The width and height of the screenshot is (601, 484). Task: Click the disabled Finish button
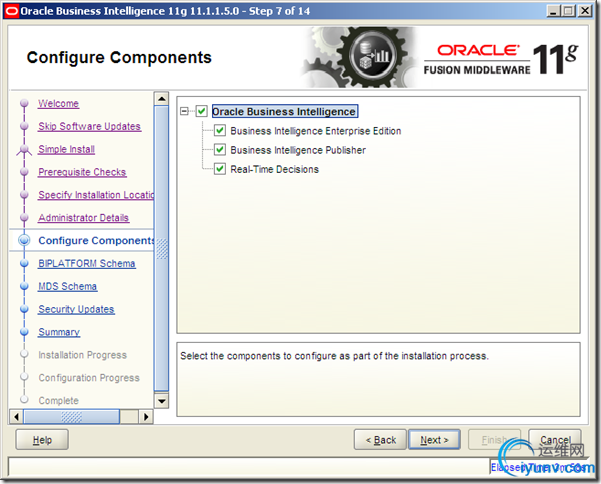coord(494,440)
